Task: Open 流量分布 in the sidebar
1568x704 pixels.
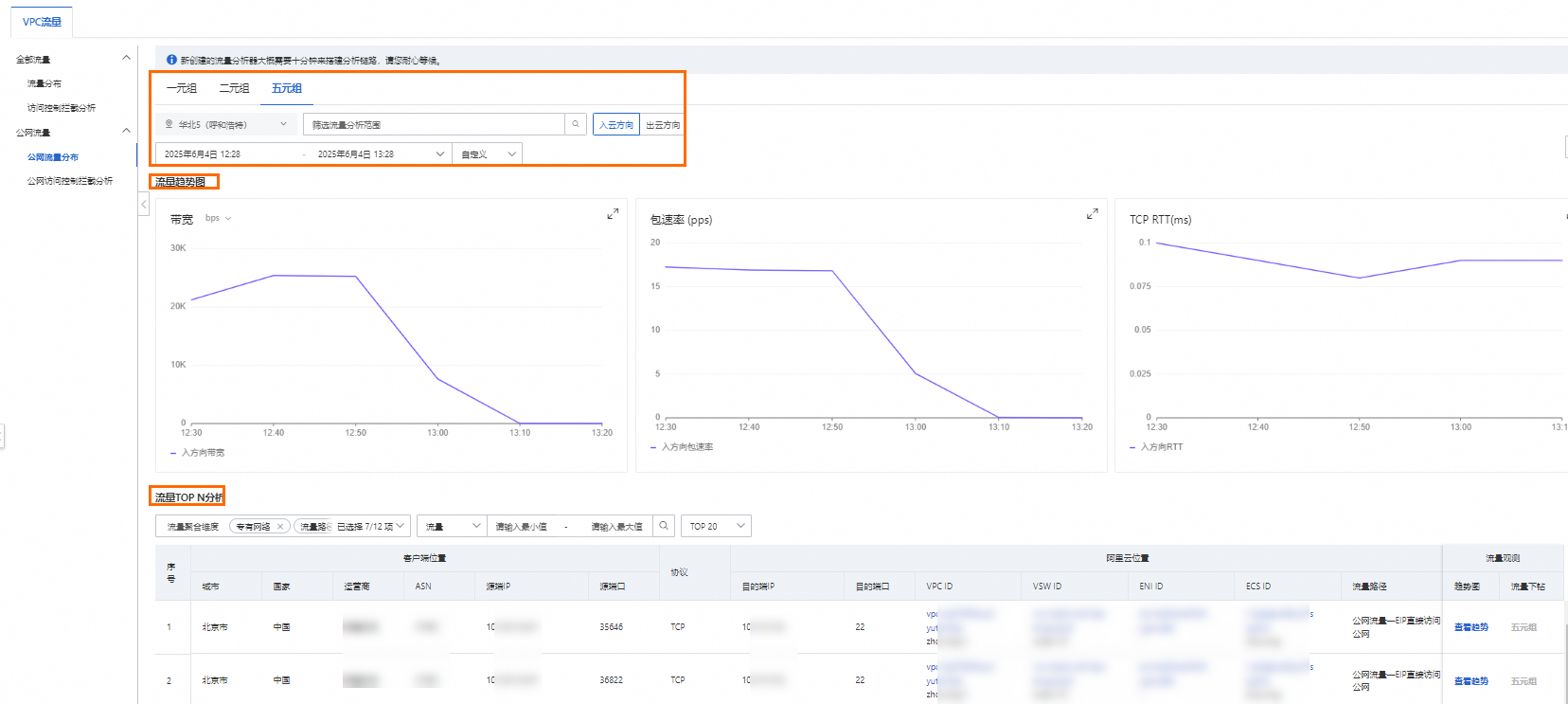Action: [x=45, y=83]
